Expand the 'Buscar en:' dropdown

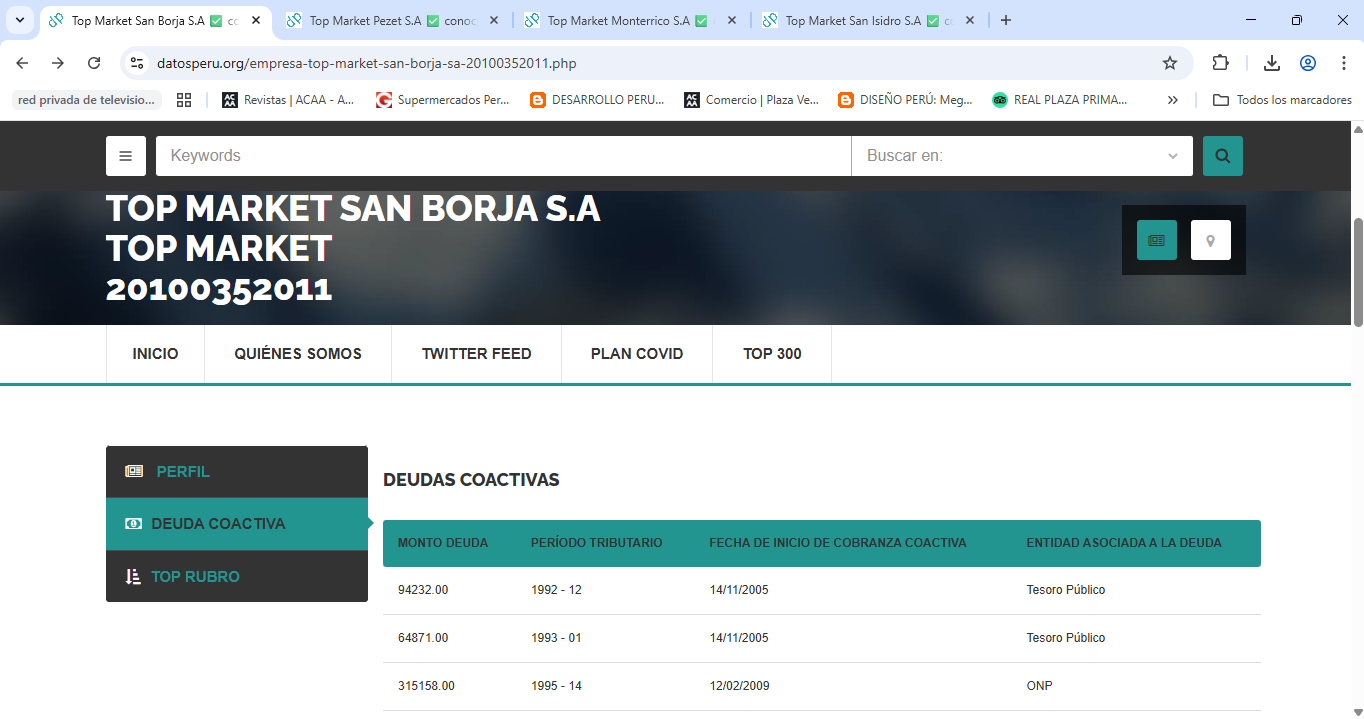coord(1021,156)
